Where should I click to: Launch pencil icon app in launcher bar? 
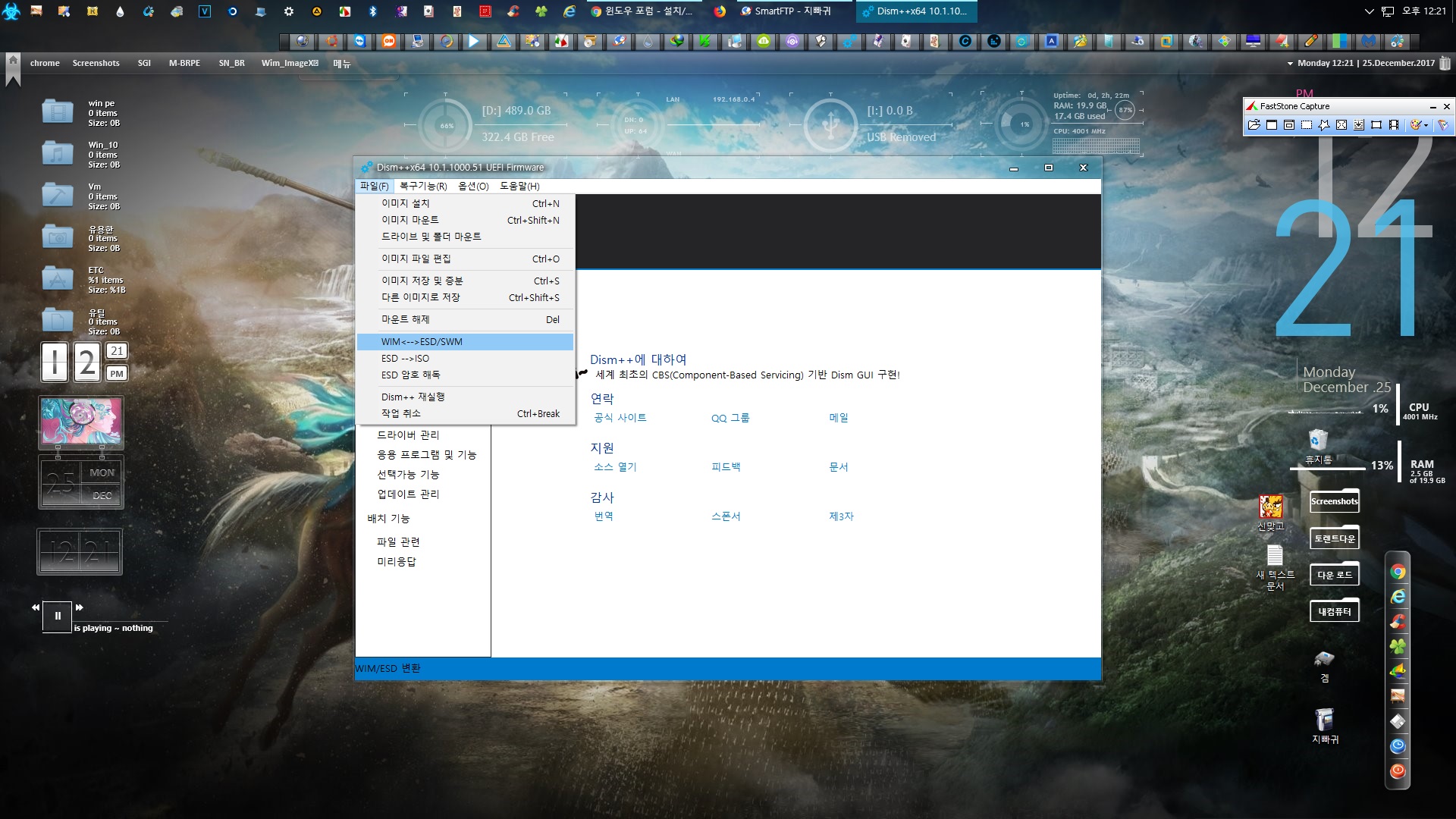[1311, 41]
